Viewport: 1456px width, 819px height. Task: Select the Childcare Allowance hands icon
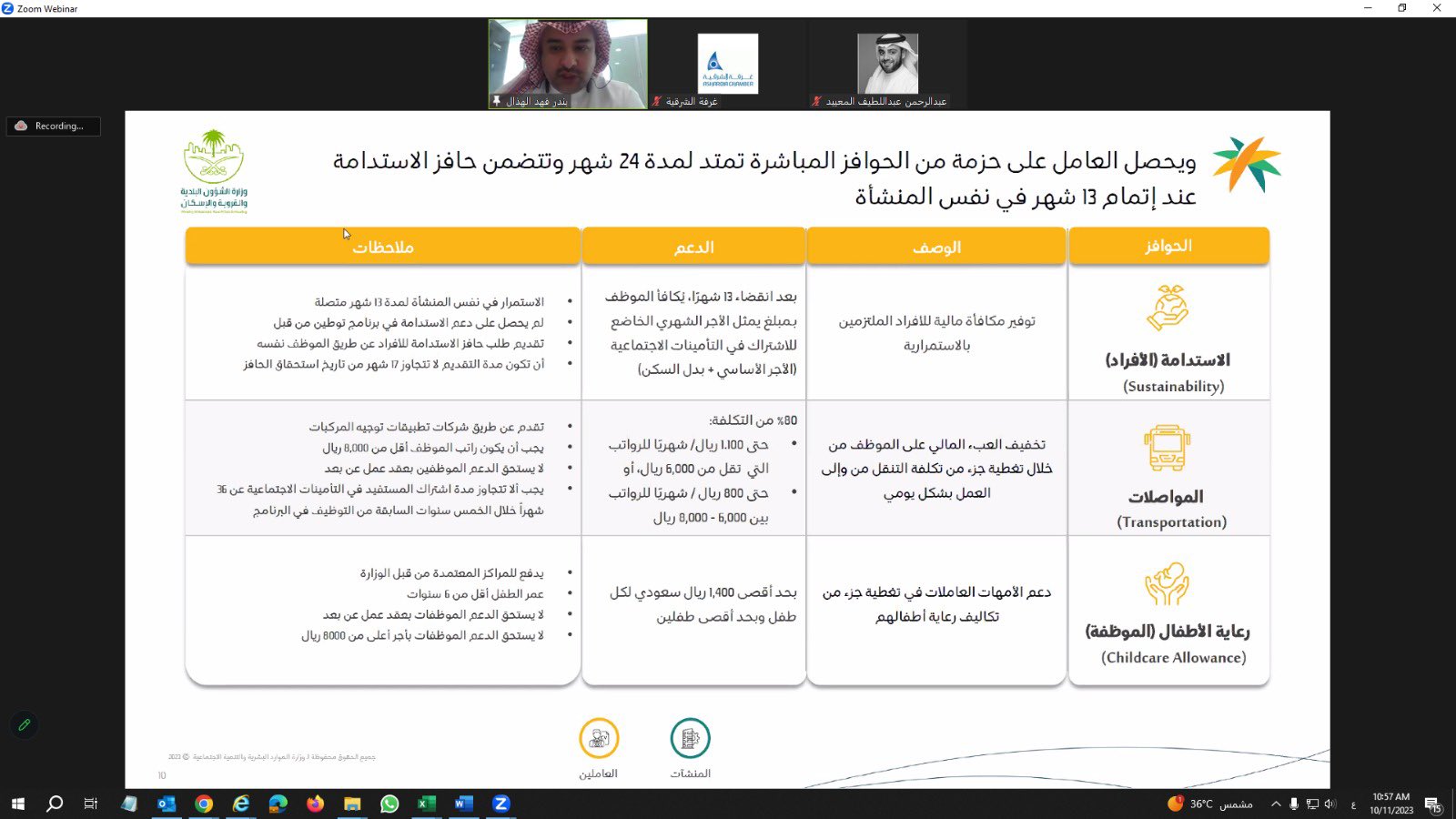click(x=1168, y=583)
